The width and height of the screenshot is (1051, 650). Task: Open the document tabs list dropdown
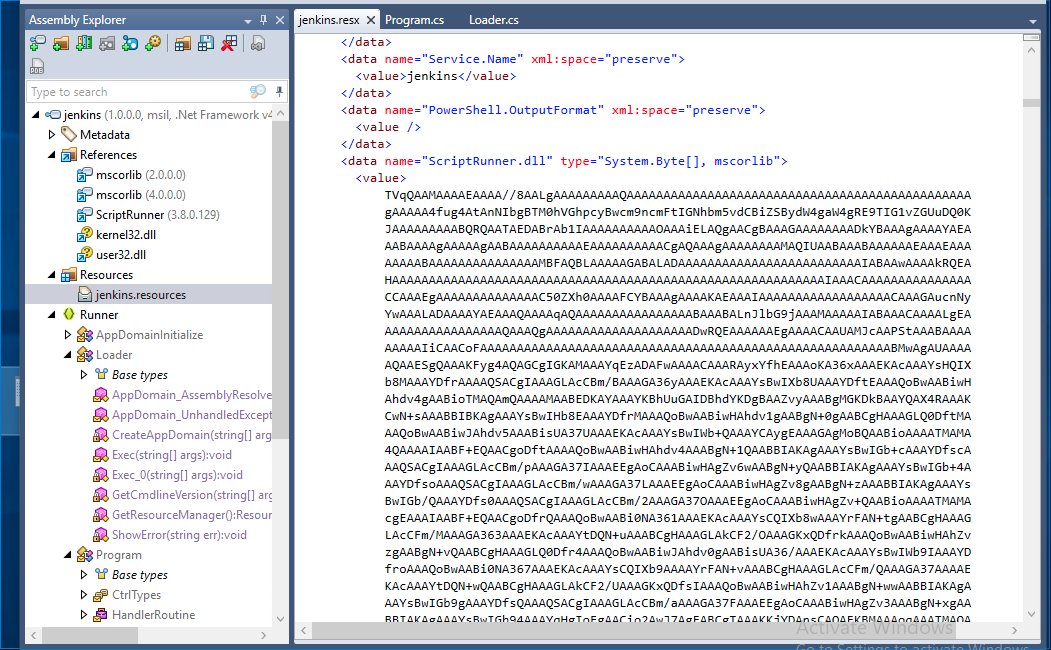1033,21
